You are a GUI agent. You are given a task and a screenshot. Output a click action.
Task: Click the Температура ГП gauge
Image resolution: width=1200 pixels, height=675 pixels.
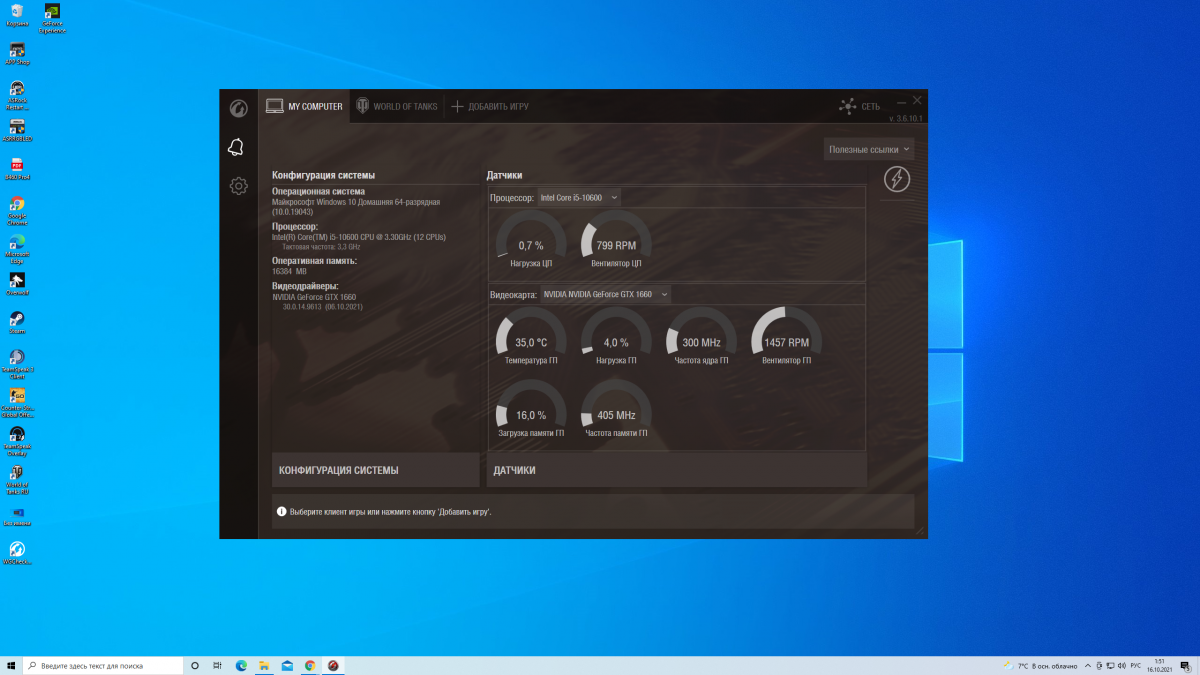point(531,344)
